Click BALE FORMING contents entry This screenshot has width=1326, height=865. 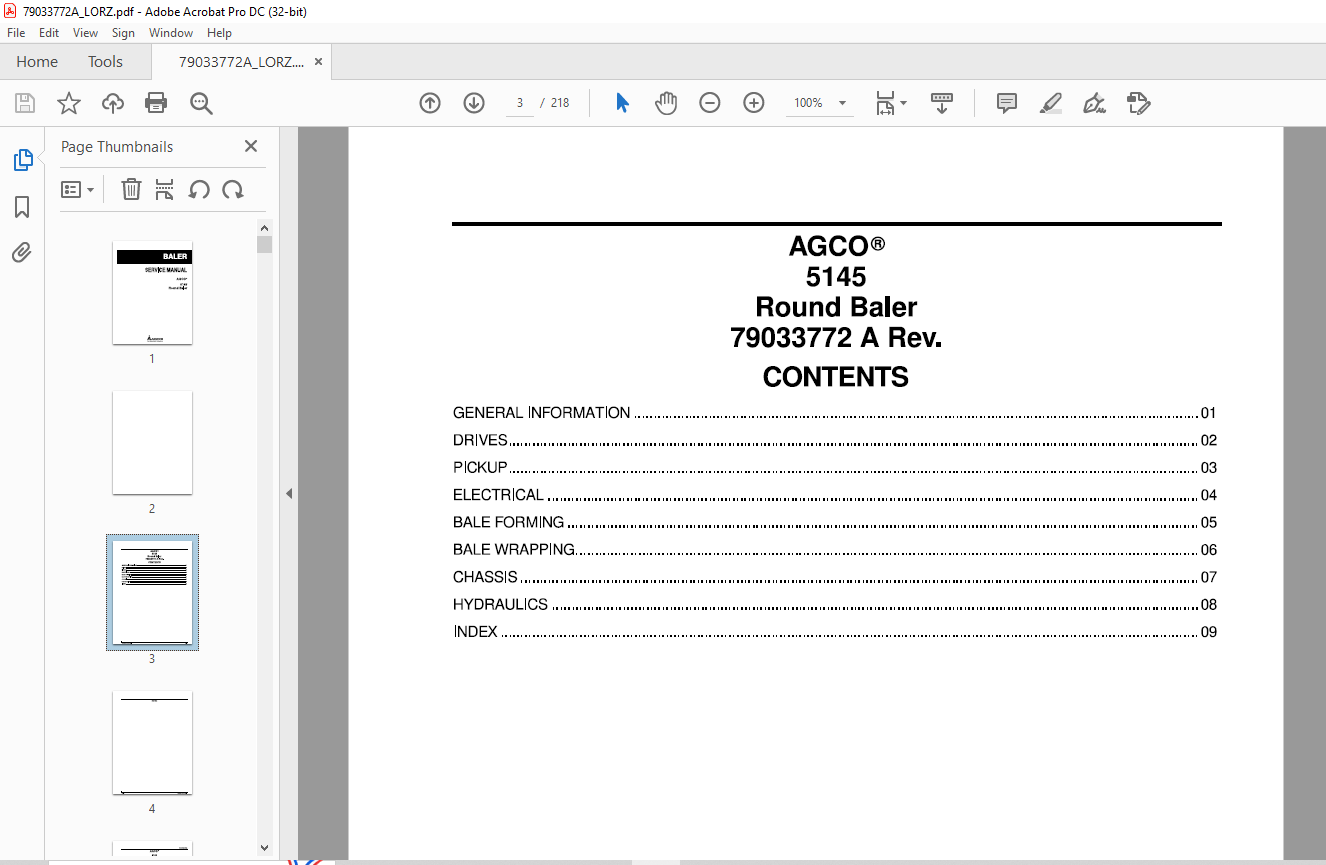(834, 522)
